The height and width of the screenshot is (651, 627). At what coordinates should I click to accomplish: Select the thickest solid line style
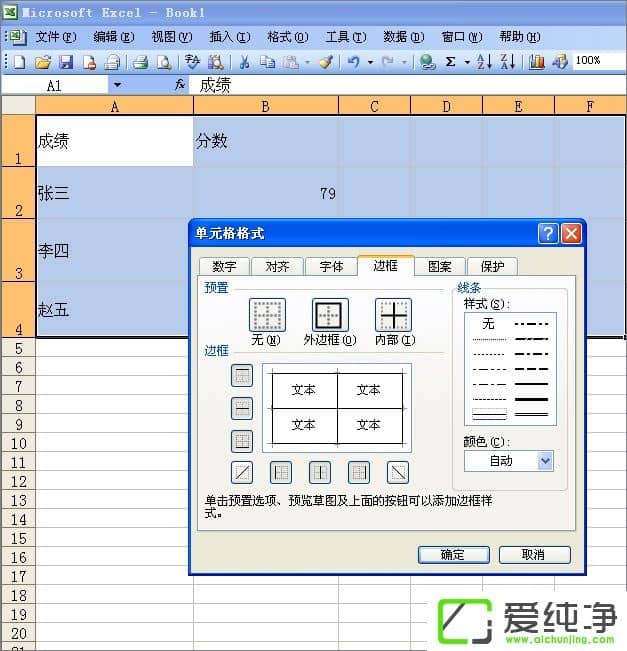pyautogui.click(x=531, y=399)
